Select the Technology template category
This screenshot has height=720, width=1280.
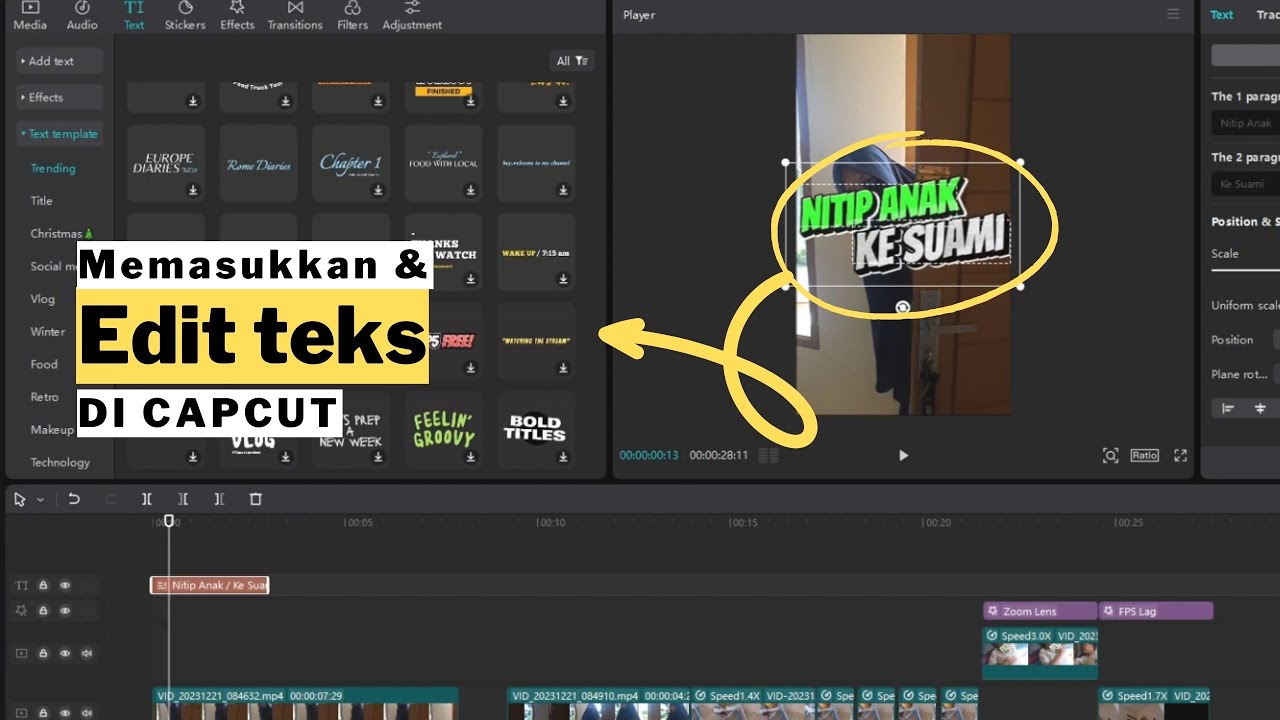pyautogui.click(x=60, y=462)
